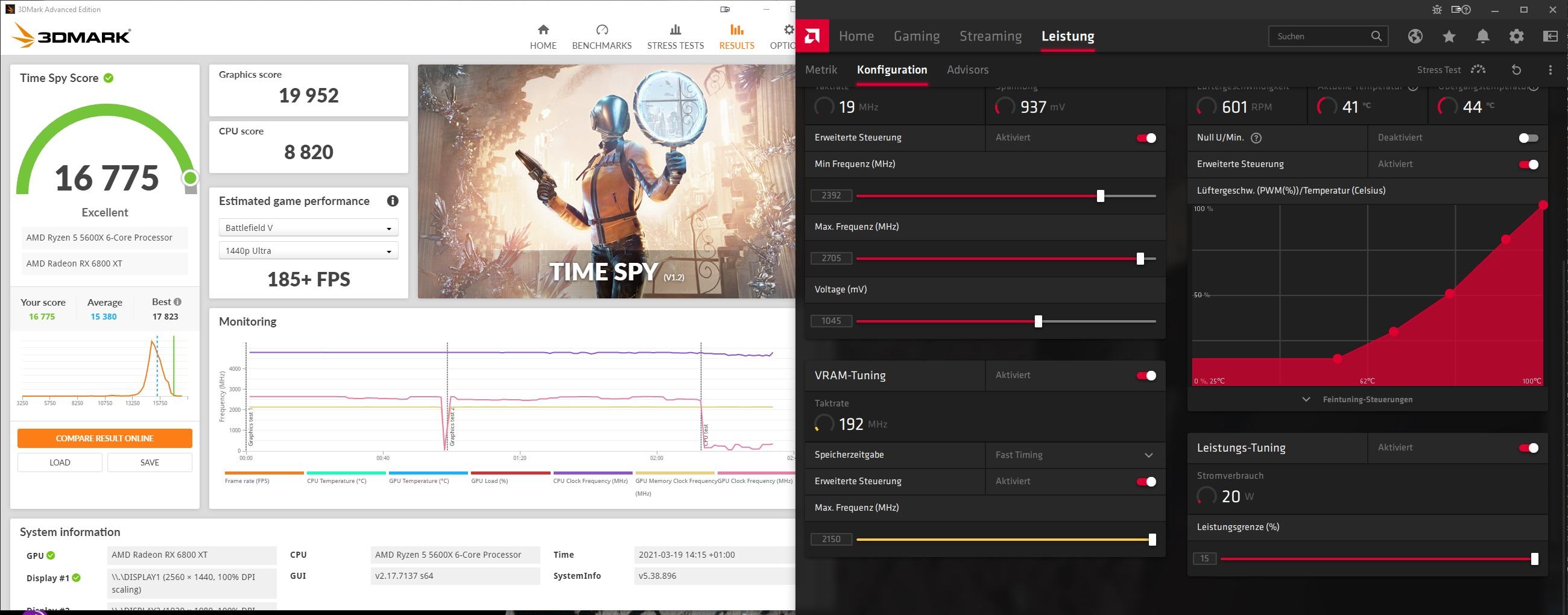The image size is (1568, 615).
Task: Open favorites star icon in Radeon Software
Action: click(x=1449, y=37)
